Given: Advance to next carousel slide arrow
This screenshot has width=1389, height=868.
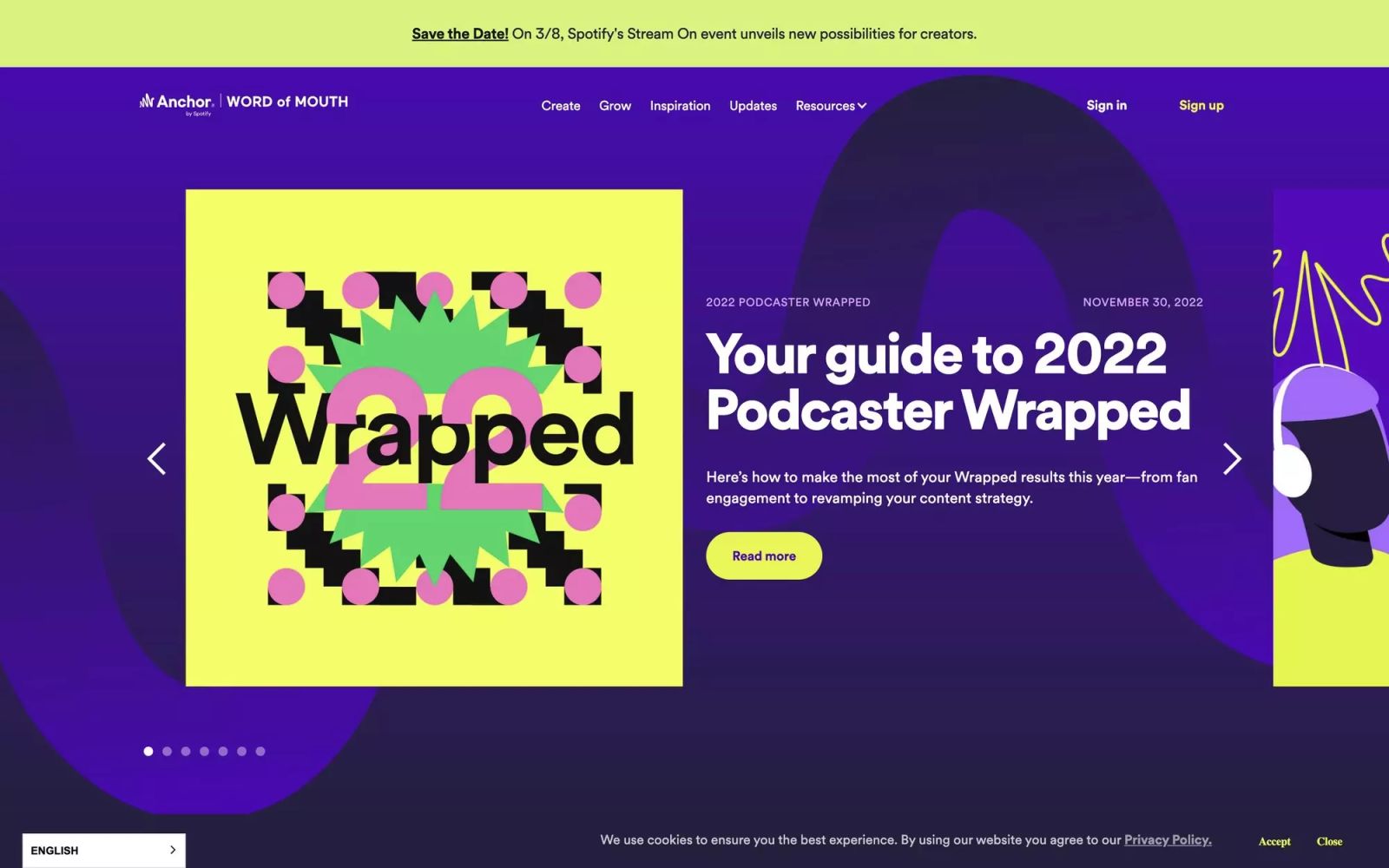Looking at the screenshot, I should 1232,459.
